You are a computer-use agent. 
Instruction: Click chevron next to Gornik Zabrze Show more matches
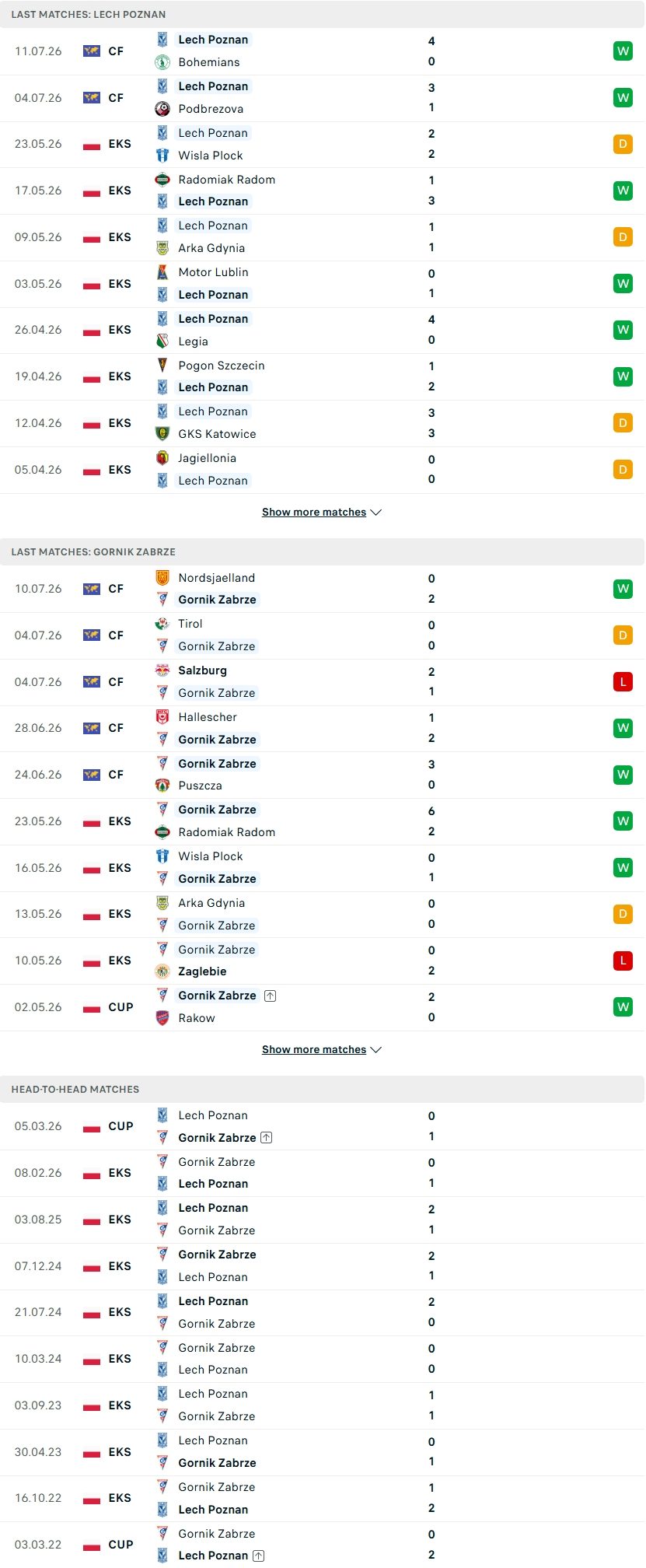[x=376, y=1050]
